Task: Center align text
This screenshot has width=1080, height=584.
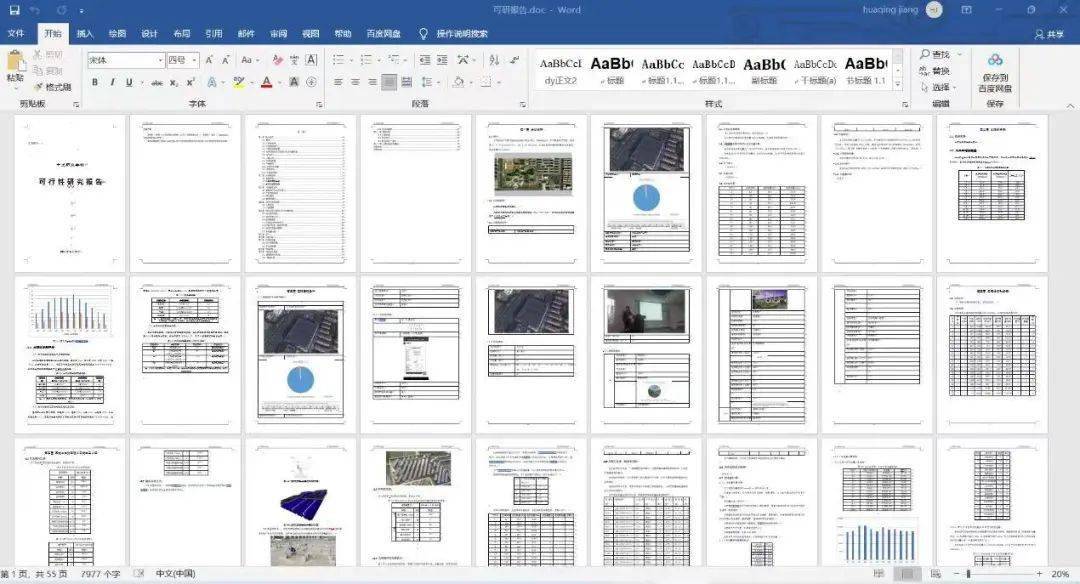Action: point(355,82)
